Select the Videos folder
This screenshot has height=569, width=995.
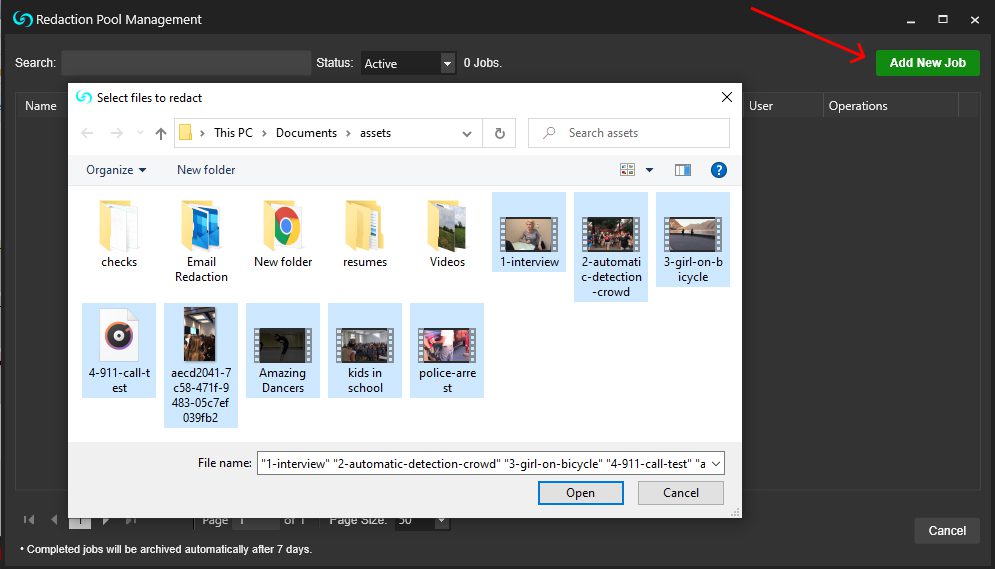click(x=447, y=233)
